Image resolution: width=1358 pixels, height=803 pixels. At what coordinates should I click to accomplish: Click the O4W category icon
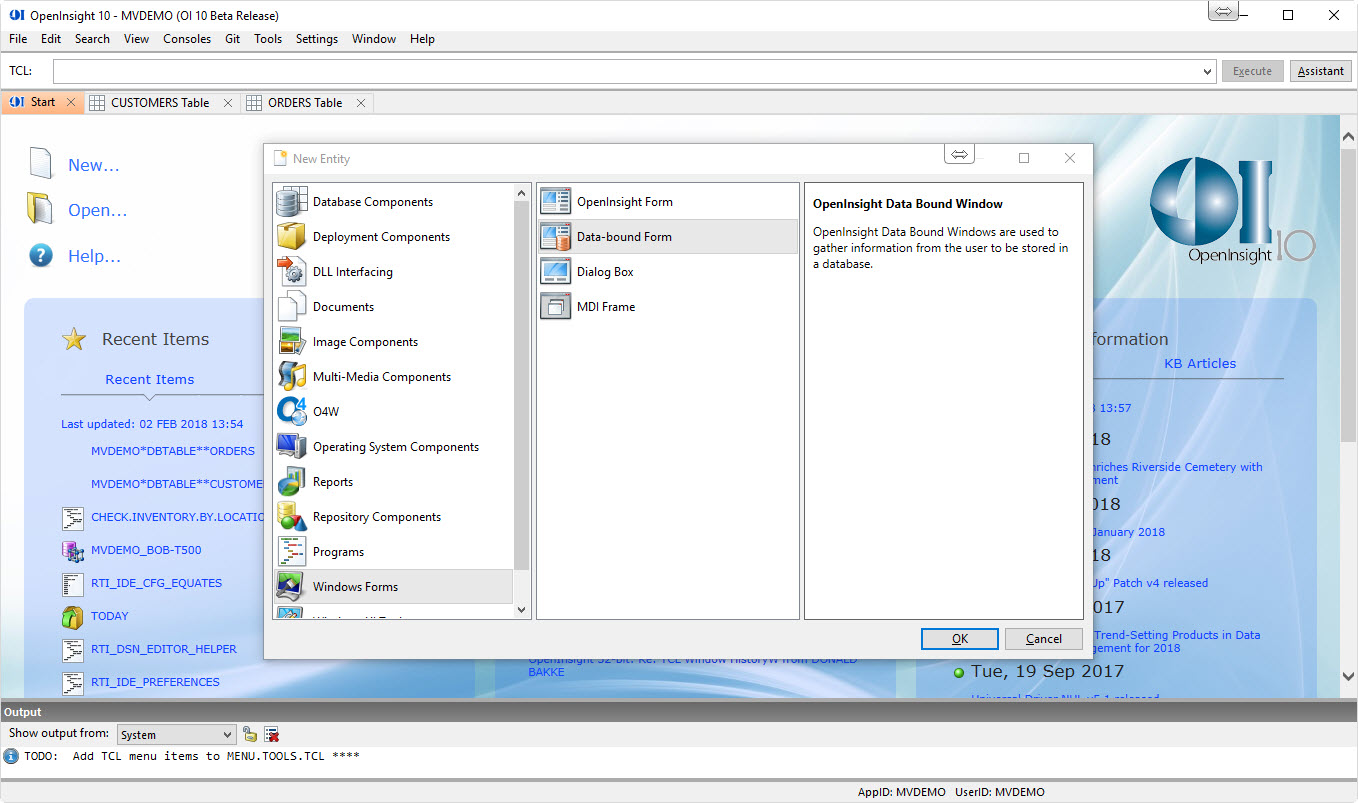tap(292, 412)
